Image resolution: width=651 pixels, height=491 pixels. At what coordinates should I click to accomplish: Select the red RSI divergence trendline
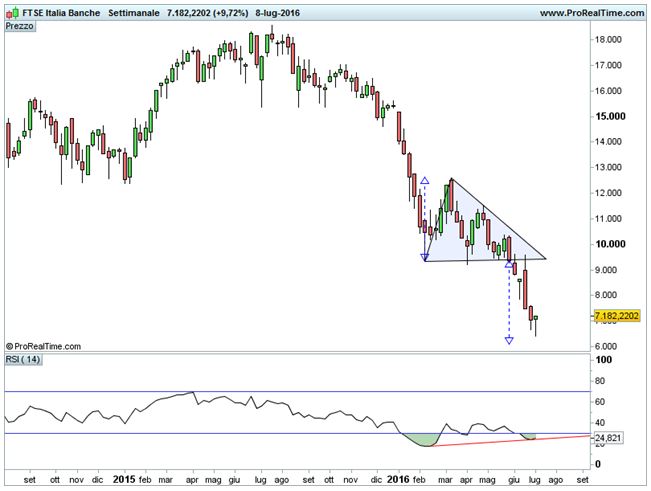511,441
